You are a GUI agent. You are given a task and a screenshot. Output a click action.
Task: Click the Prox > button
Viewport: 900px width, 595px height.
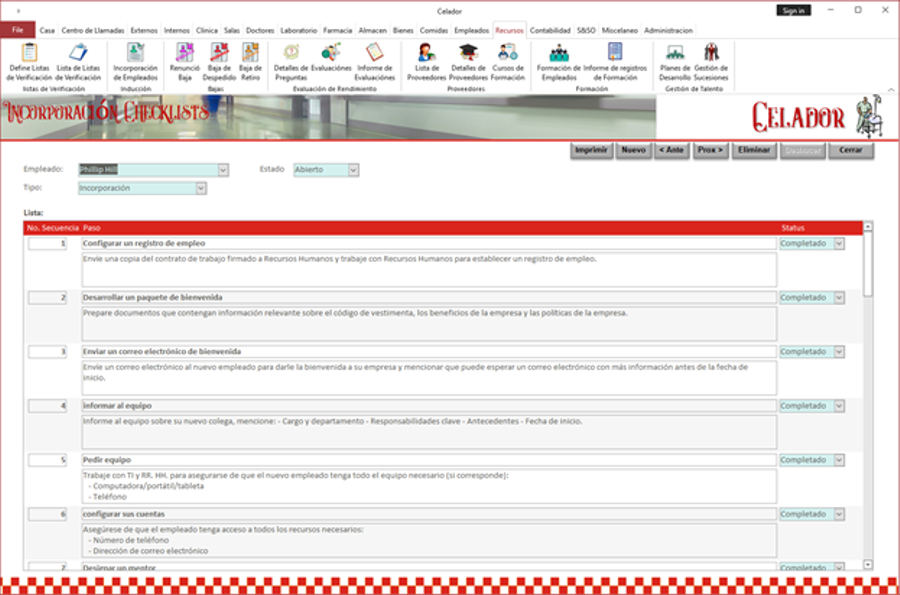click(x=710, y=150)
